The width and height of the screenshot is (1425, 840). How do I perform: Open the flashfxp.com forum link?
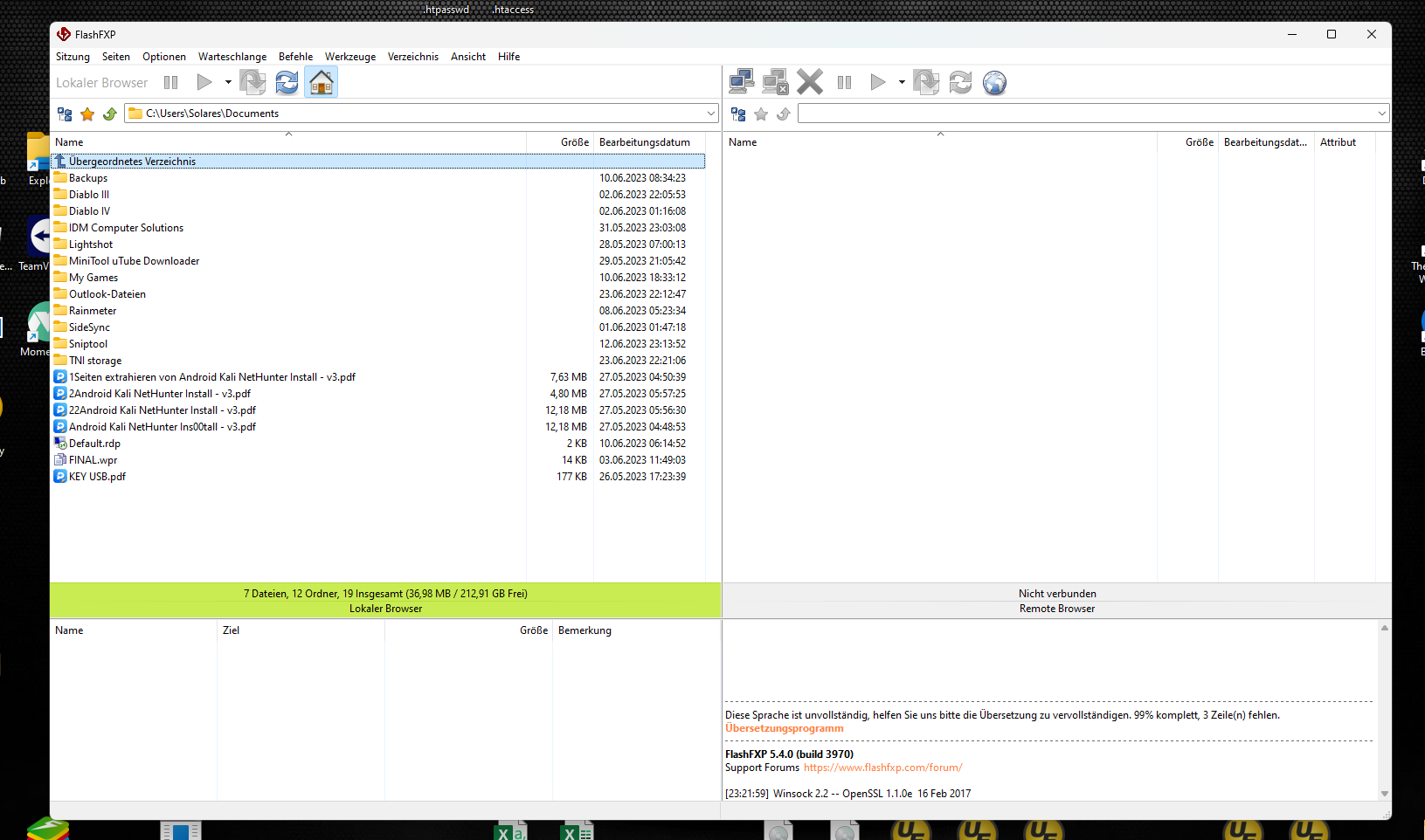point(882,768)
